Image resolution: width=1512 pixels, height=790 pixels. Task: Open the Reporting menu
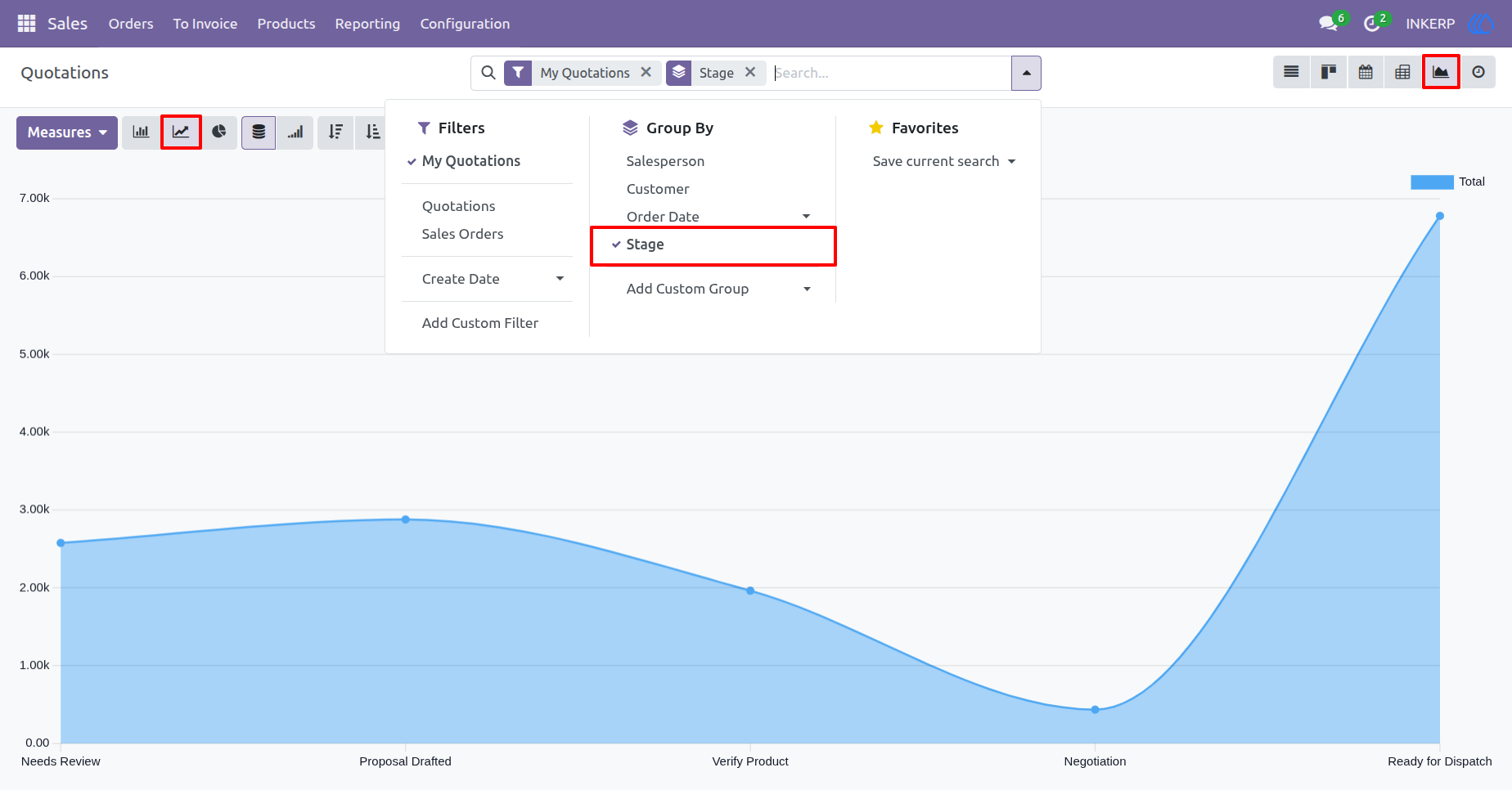(x=367, y=24)
